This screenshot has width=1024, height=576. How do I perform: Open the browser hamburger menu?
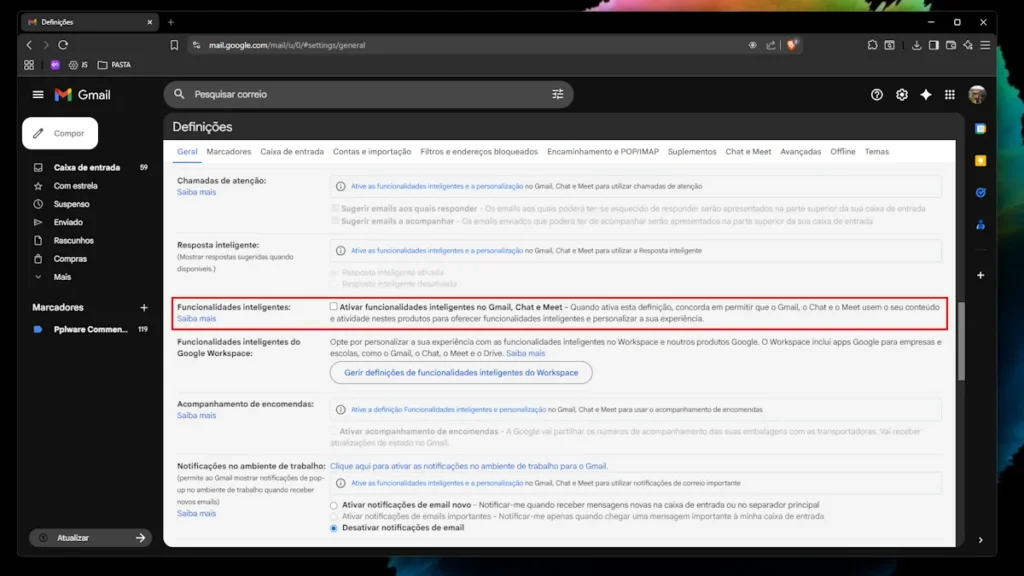(985, 45)
